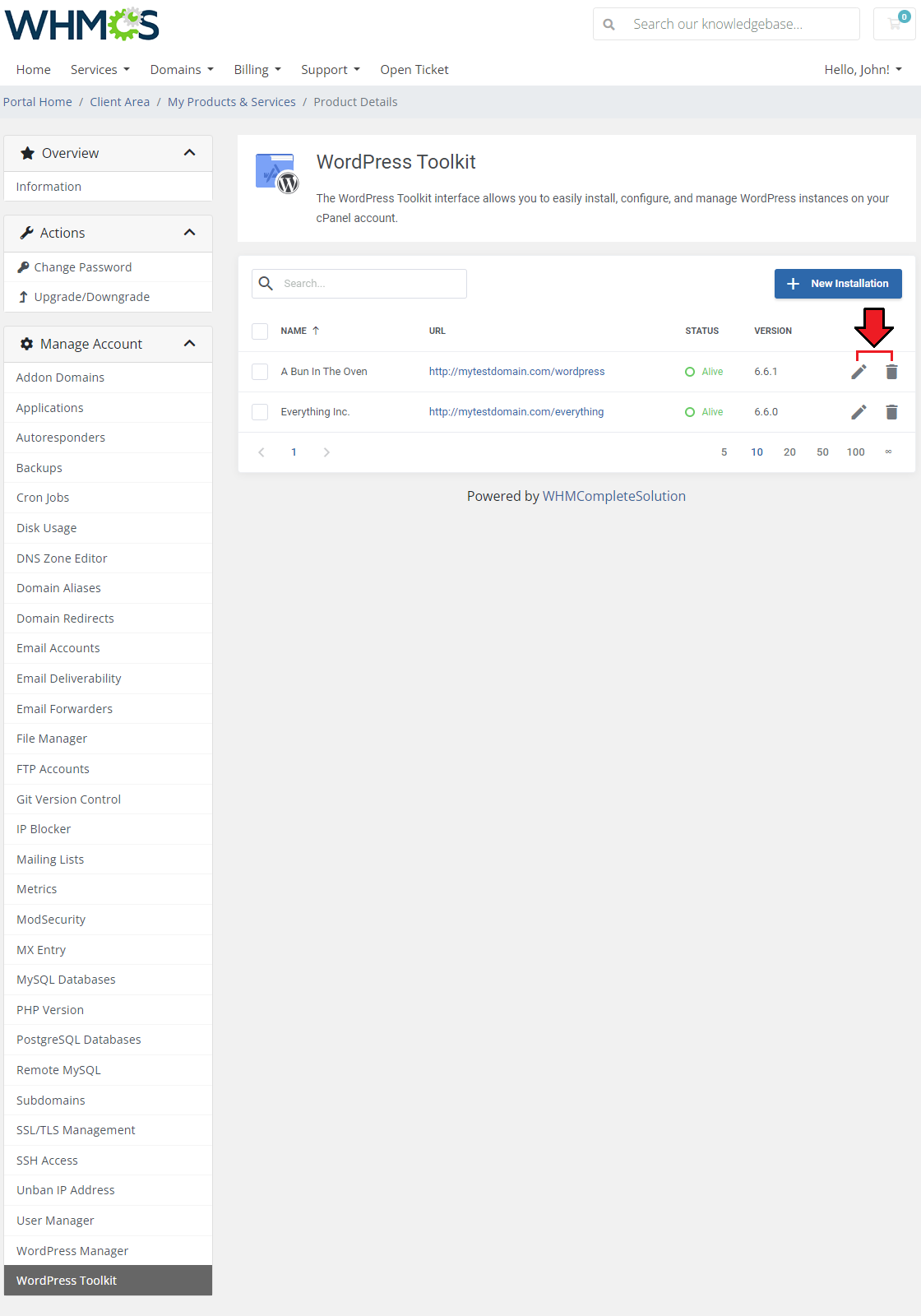Show 100 rows per page
Viewport: 921px width, 1316px height.
(x=855, y=452)
